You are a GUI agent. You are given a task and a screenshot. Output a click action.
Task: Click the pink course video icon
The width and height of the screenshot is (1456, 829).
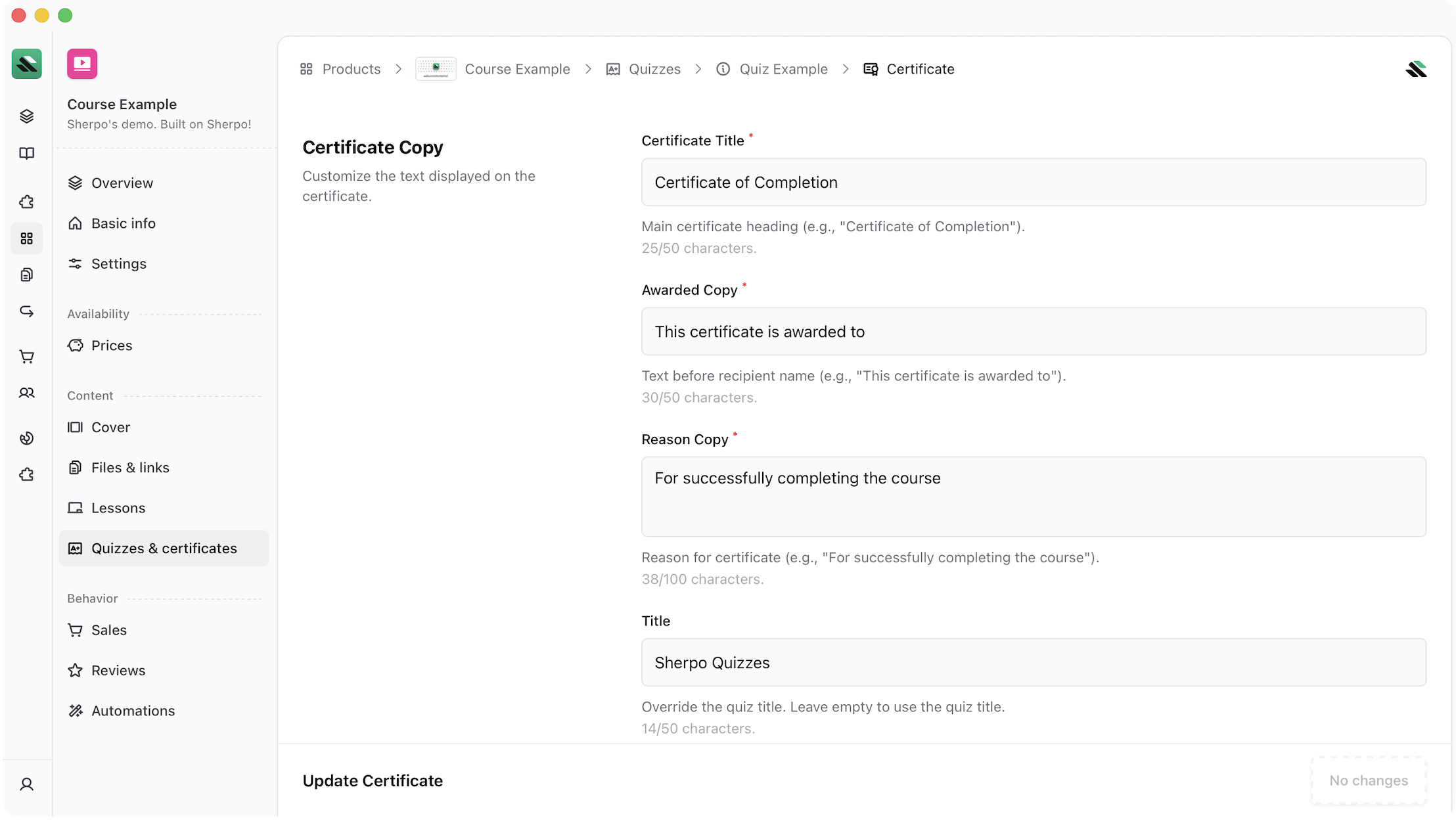[82, 64]
